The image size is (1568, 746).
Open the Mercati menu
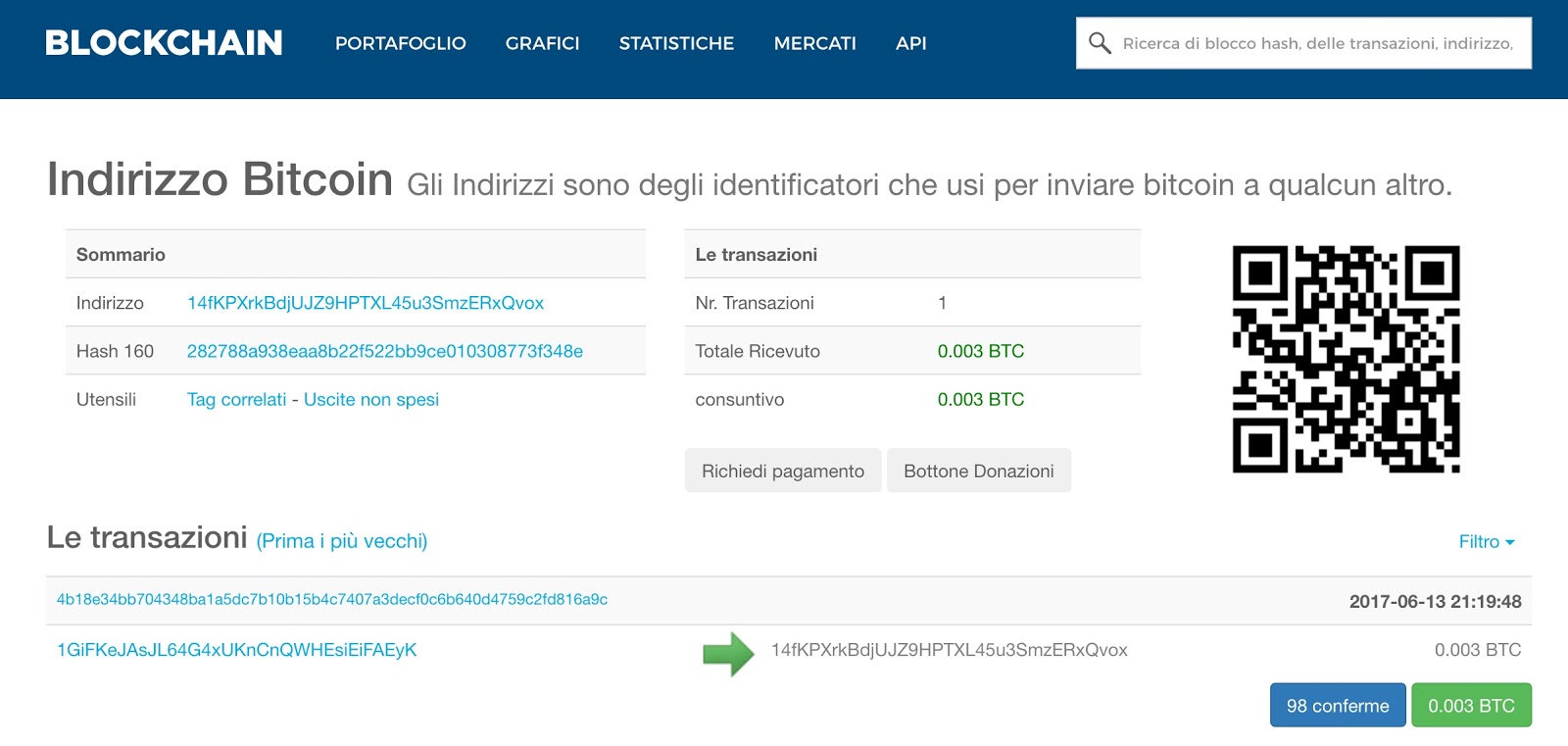(815, 43)
